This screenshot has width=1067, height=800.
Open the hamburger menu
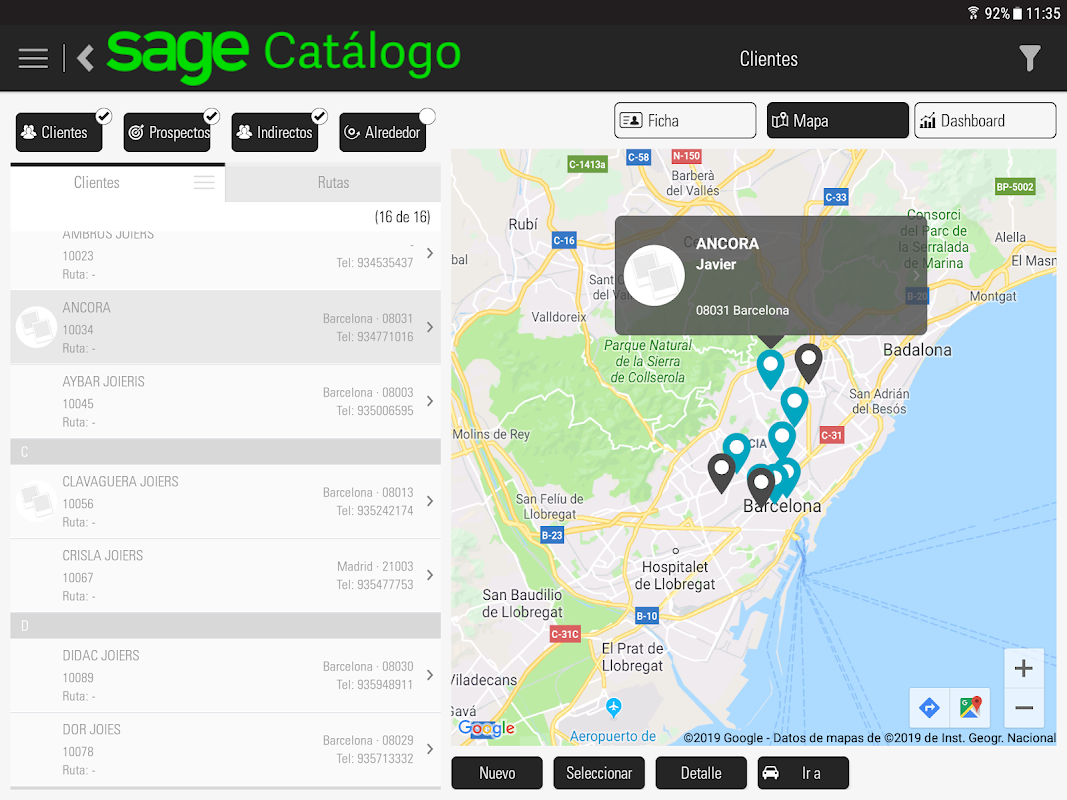click(x=33, y=59)
